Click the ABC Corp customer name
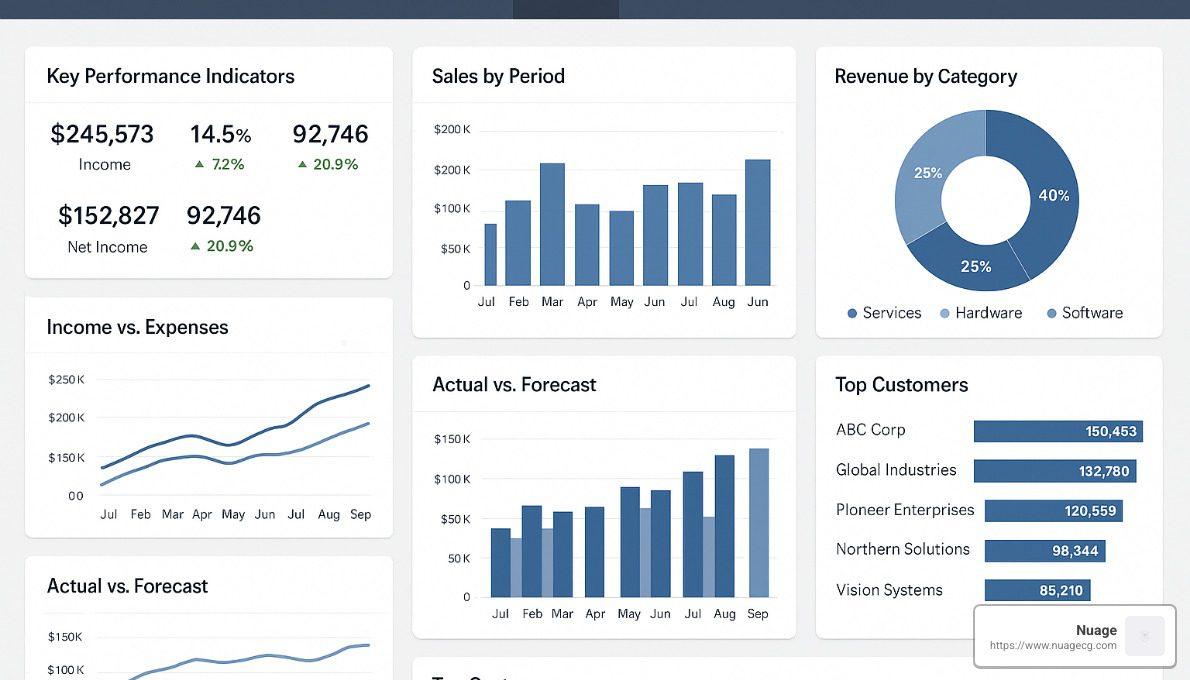Screen dimensions: 1190x680 click(x=870, y=430)
